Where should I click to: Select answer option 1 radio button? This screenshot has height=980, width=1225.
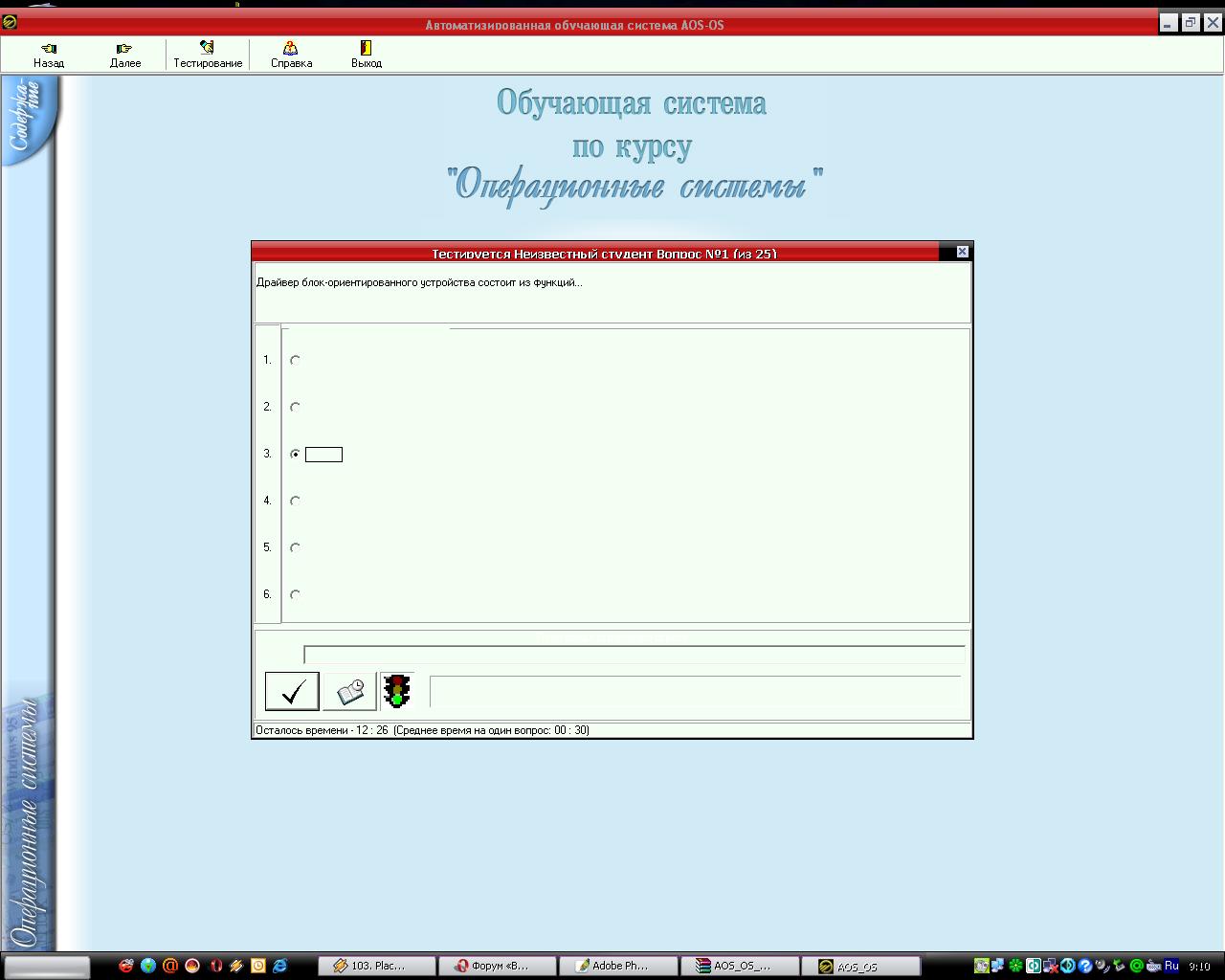[x=295, y=361]
